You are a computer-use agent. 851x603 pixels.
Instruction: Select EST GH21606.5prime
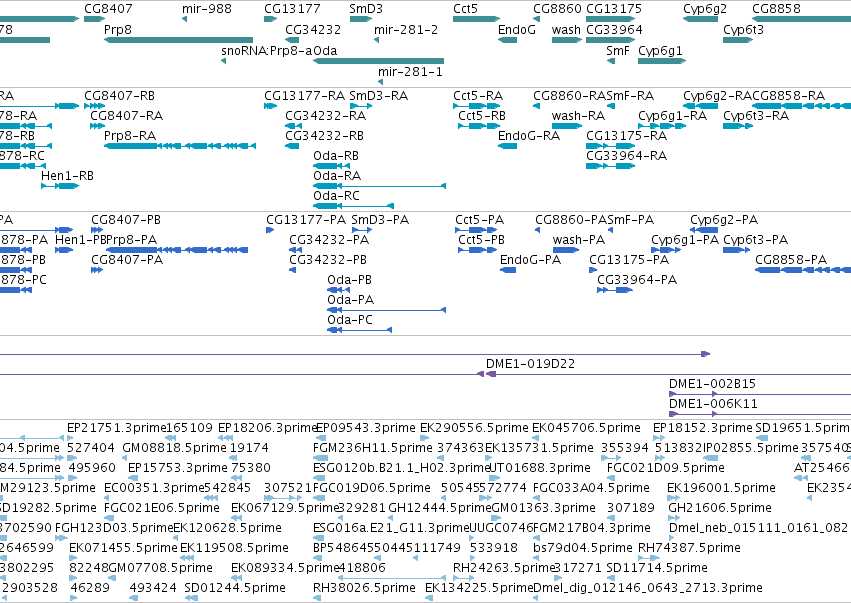click(720, 508)
